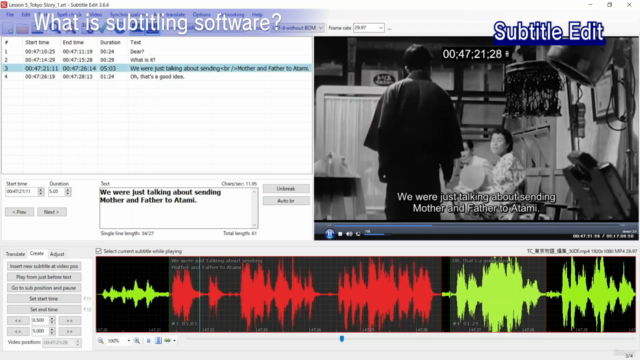Click the Video position stepper arrows
This screenshot has width=640, height=360.
78,343
